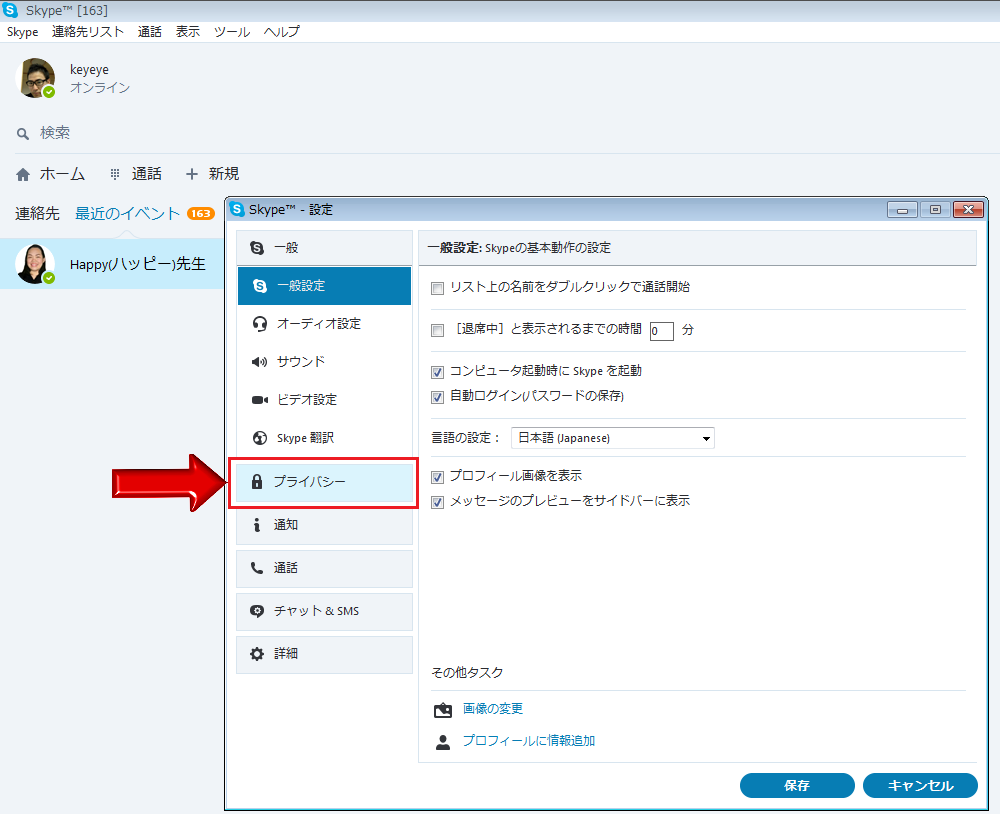Open Happy(ハッピー)先生 contact avatar
The height and width of the screenshot is (814, 1000).
[35, 264]
